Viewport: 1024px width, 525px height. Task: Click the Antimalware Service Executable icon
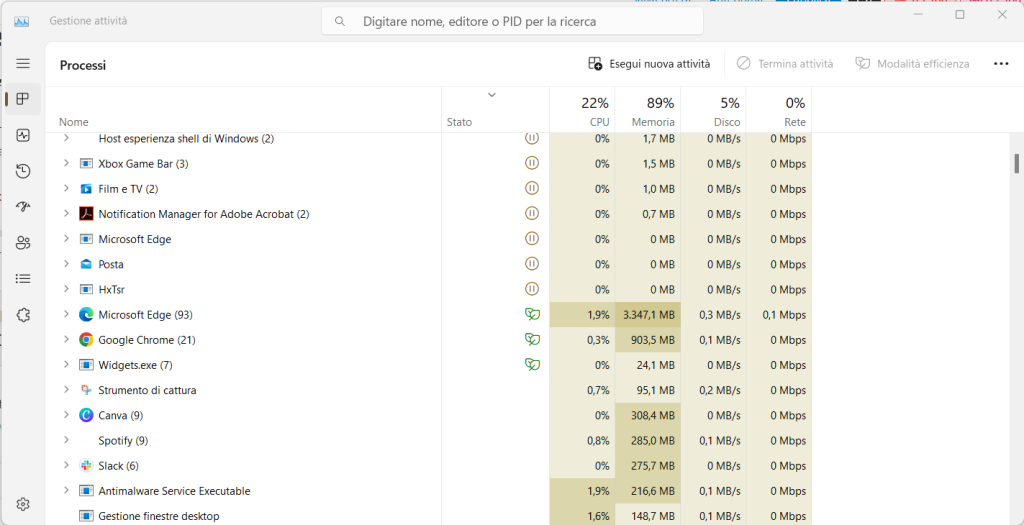click(x=86, y=491)
